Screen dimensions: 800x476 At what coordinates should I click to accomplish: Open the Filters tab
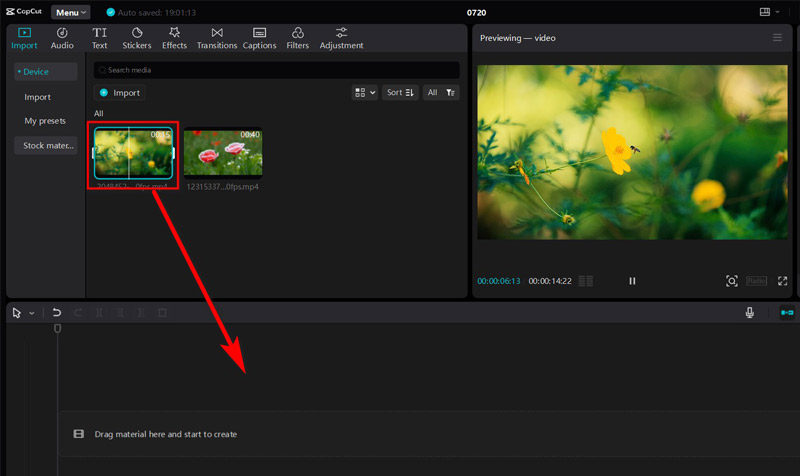(297, 39)
